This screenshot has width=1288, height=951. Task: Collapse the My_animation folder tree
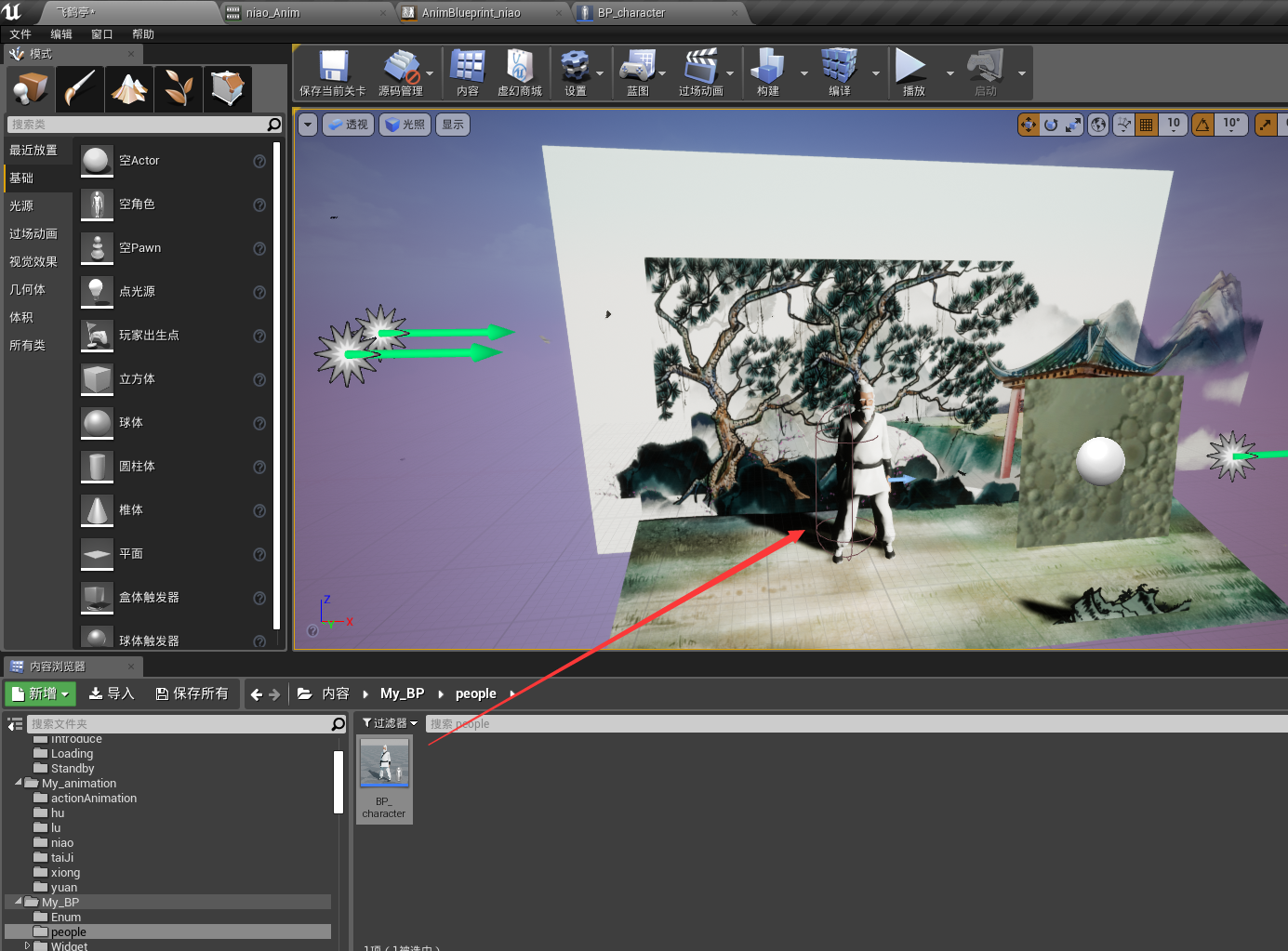pyautogui.click(x=19, y=783)
